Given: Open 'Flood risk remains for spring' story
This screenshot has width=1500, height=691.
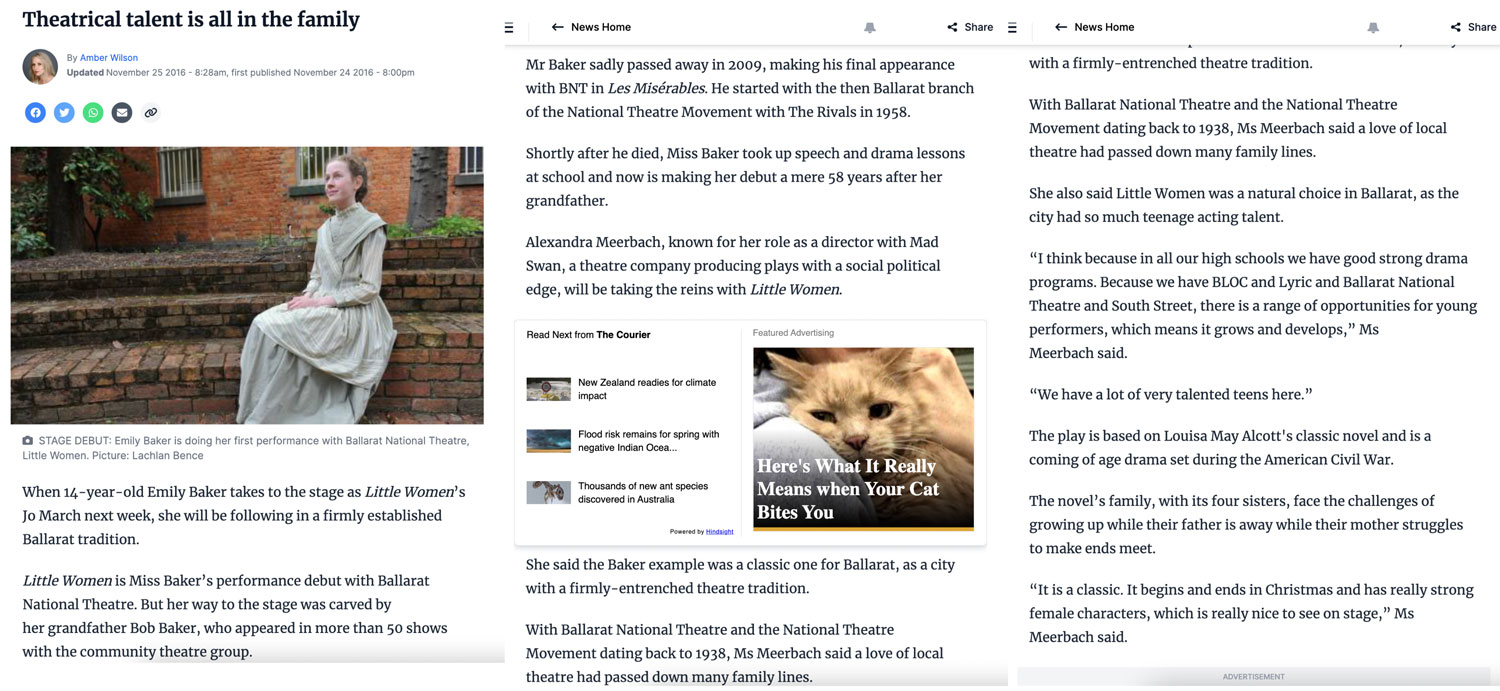Looking at the screenshot, I should 648,441.
